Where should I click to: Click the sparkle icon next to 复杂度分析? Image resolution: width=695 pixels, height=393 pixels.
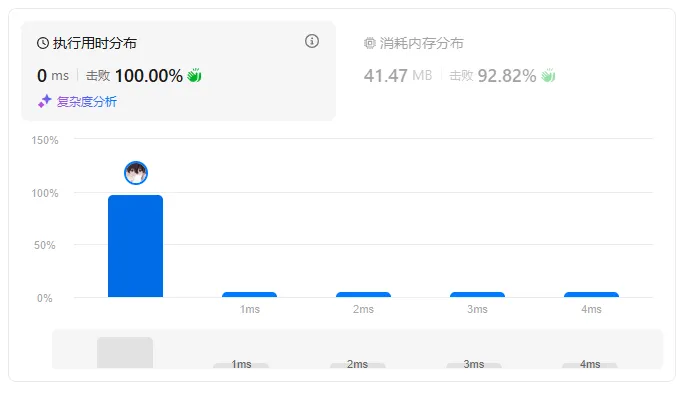coord(45,101)
